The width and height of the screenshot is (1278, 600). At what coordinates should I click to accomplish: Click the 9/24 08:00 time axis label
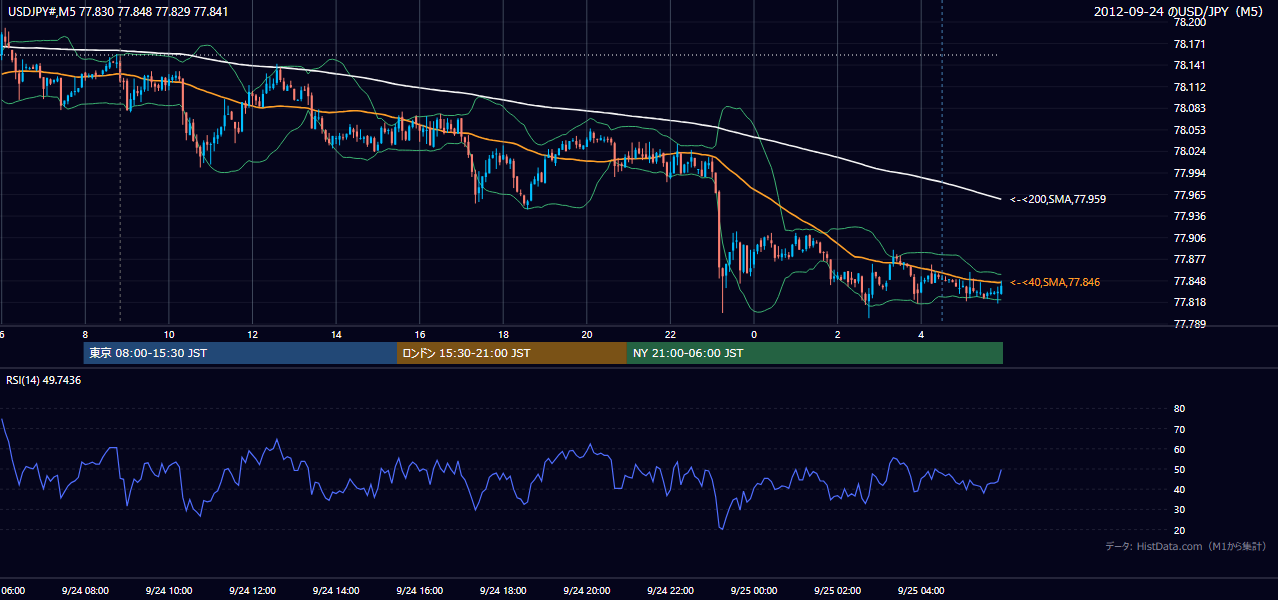point(84,591)
